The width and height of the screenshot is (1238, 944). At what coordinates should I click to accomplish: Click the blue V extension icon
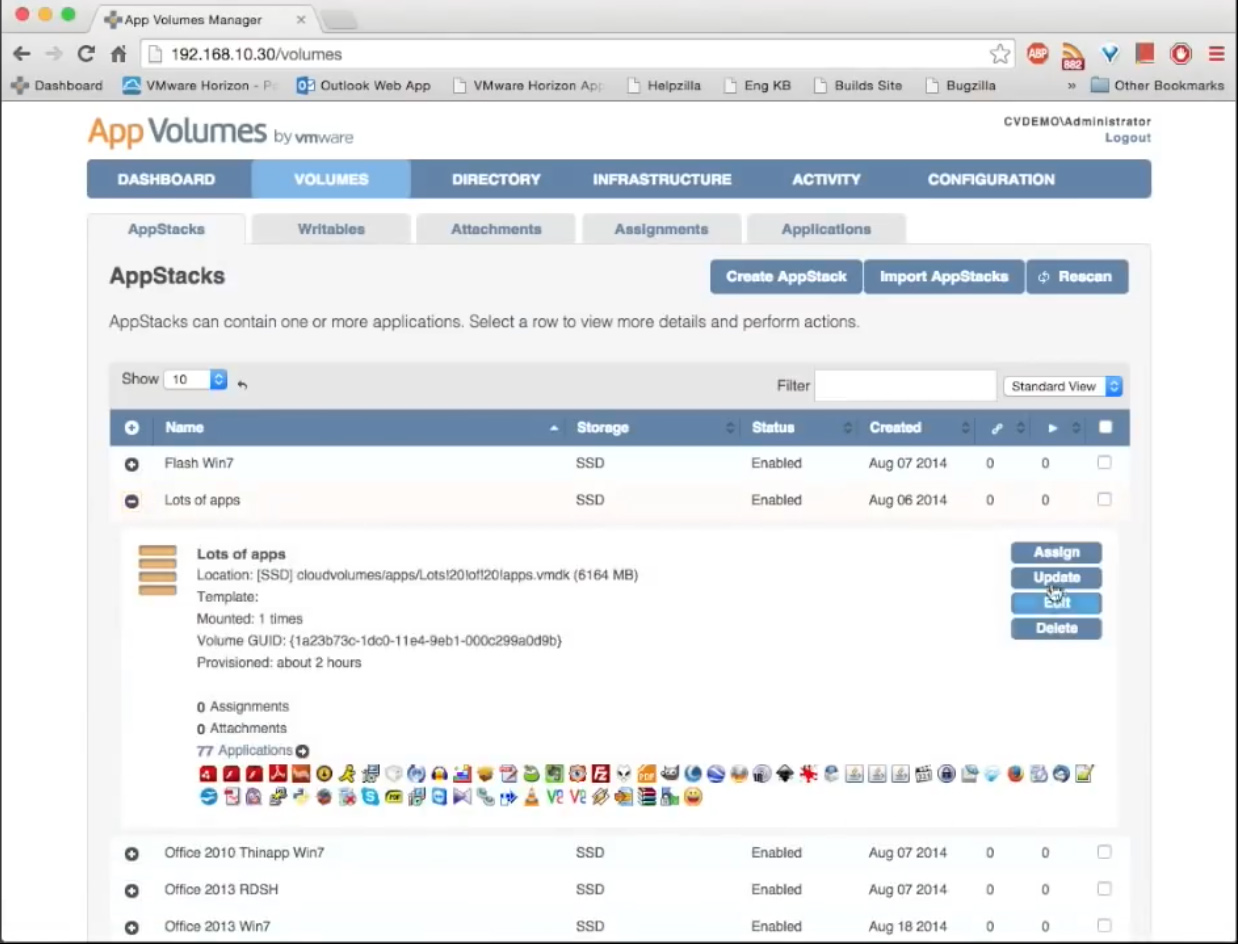[1109, 54]
